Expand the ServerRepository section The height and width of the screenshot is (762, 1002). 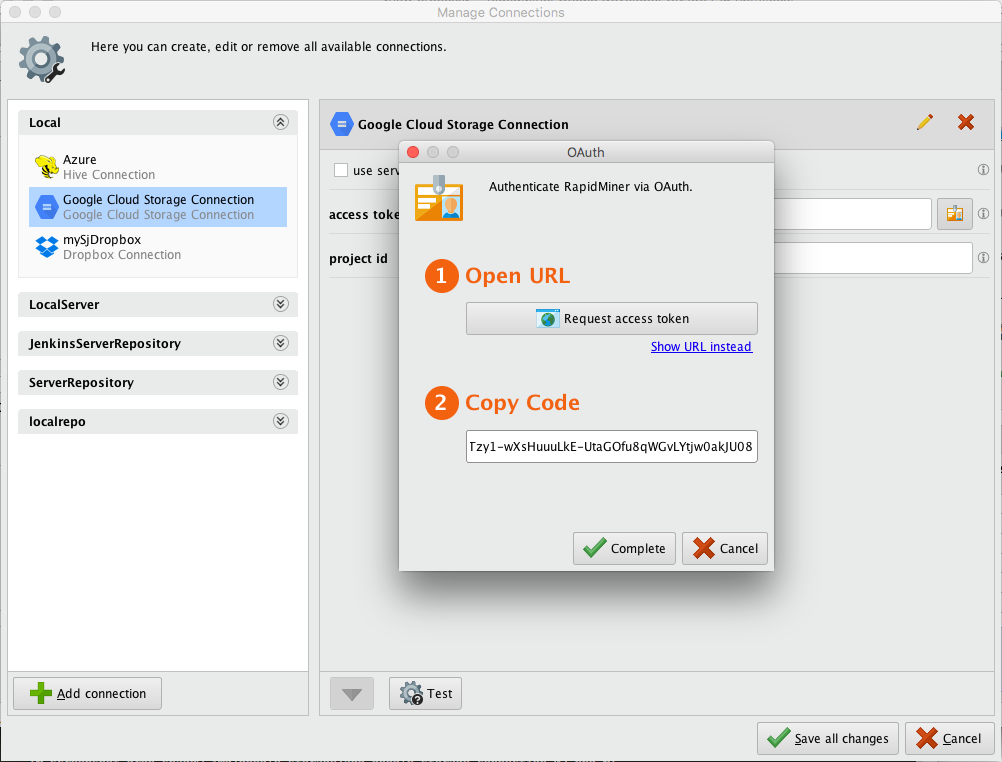coord(281,382)
